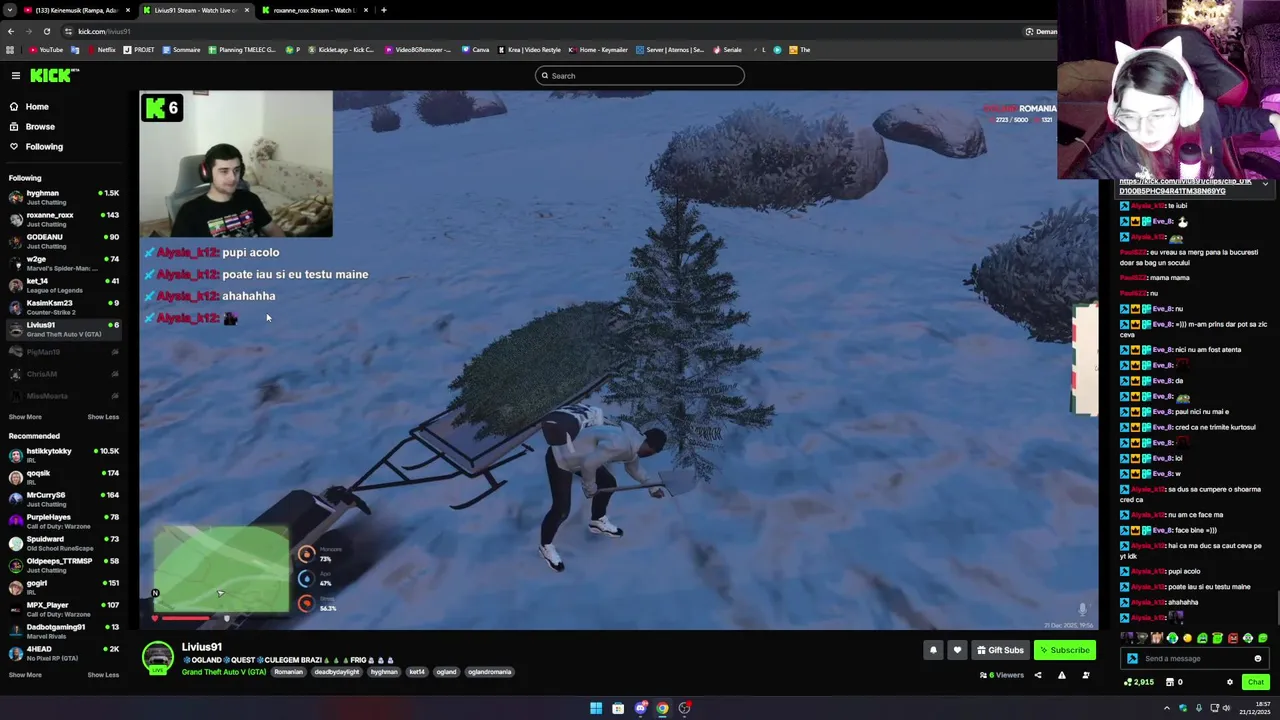The height and width of the screenshot is (720, 1280).
Task: Open Chrome icon on the taskbar
Action: pos(662,708)
